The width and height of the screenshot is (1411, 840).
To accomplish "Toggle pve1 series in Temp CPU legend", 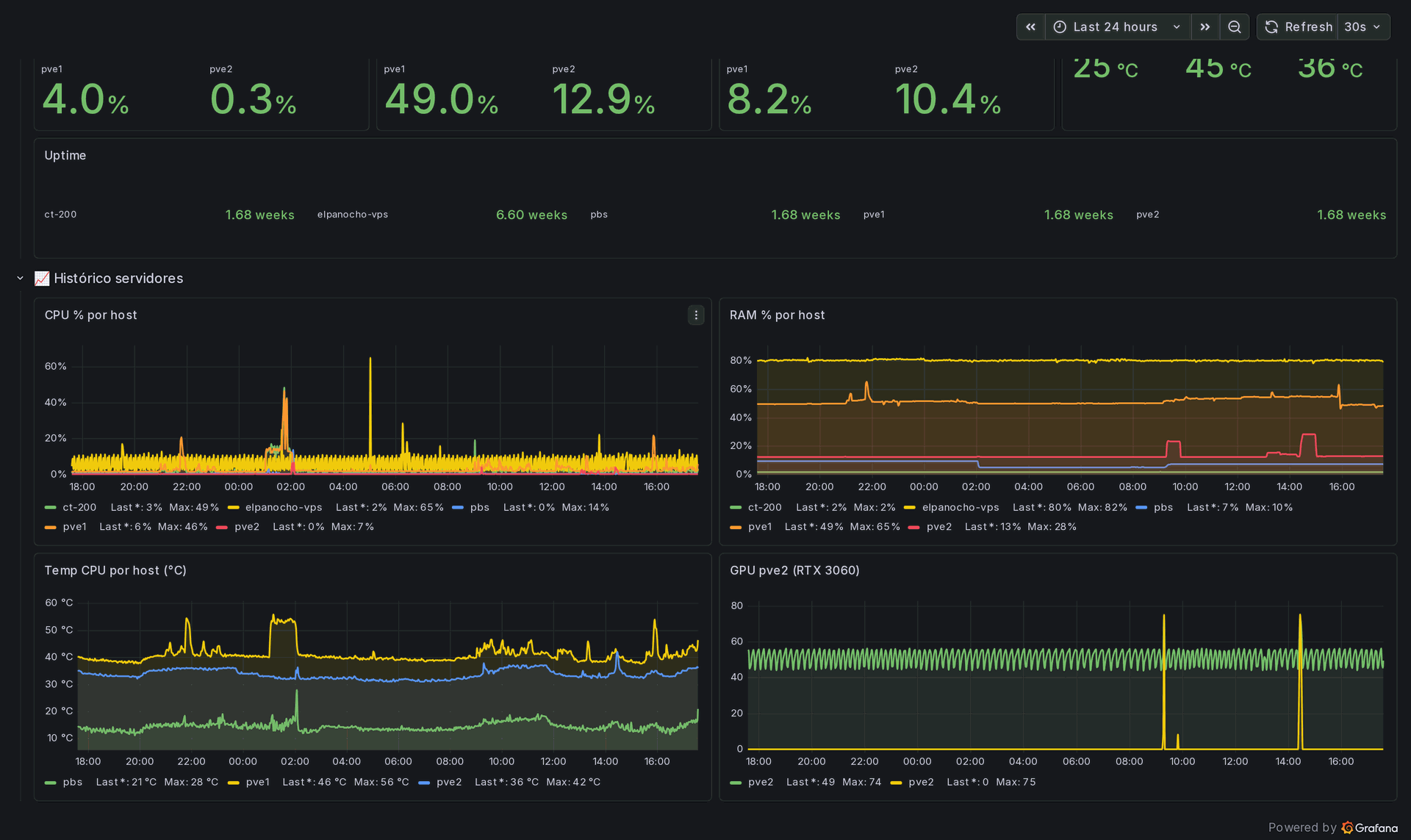I will click(258, 783).
